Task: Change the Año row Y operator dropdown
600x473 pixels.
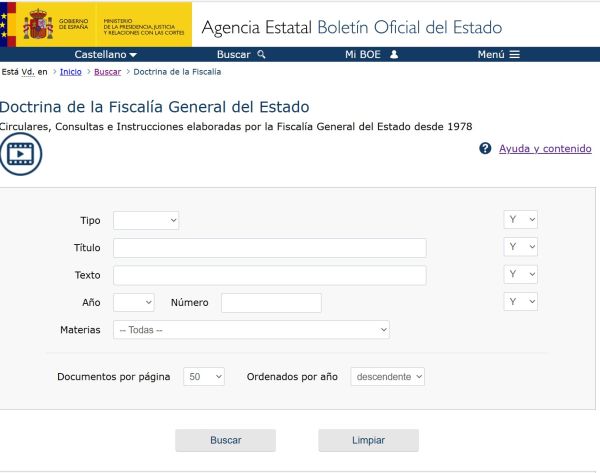Action: coord(520,302)
